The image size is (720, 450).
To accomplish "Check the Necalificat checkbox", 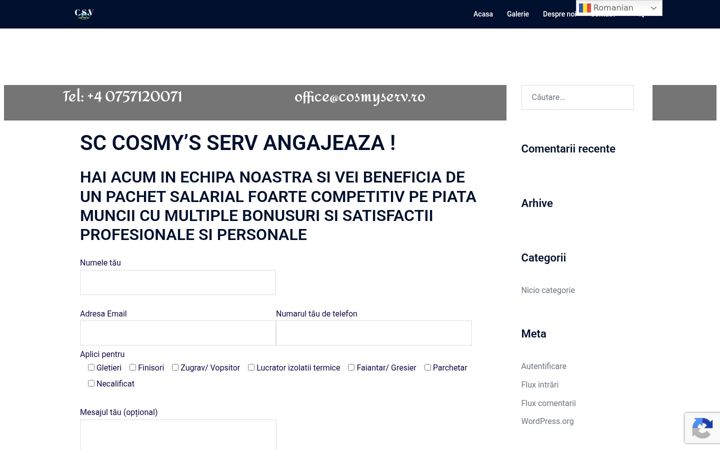I will [x=91, y=383].
